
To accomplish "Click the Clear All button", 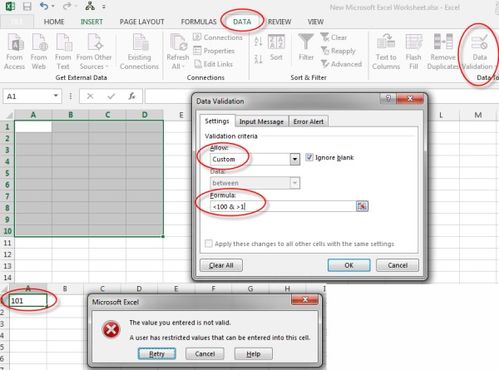I will [221, 265].
